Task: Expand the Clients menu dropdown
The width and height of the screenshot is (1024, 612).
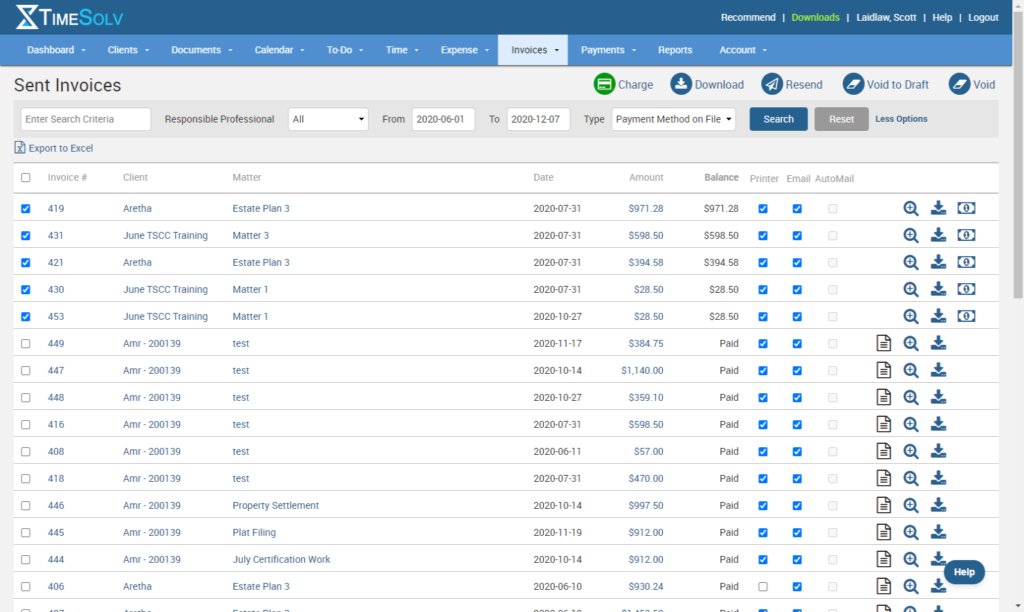Action: pos(128,50)
